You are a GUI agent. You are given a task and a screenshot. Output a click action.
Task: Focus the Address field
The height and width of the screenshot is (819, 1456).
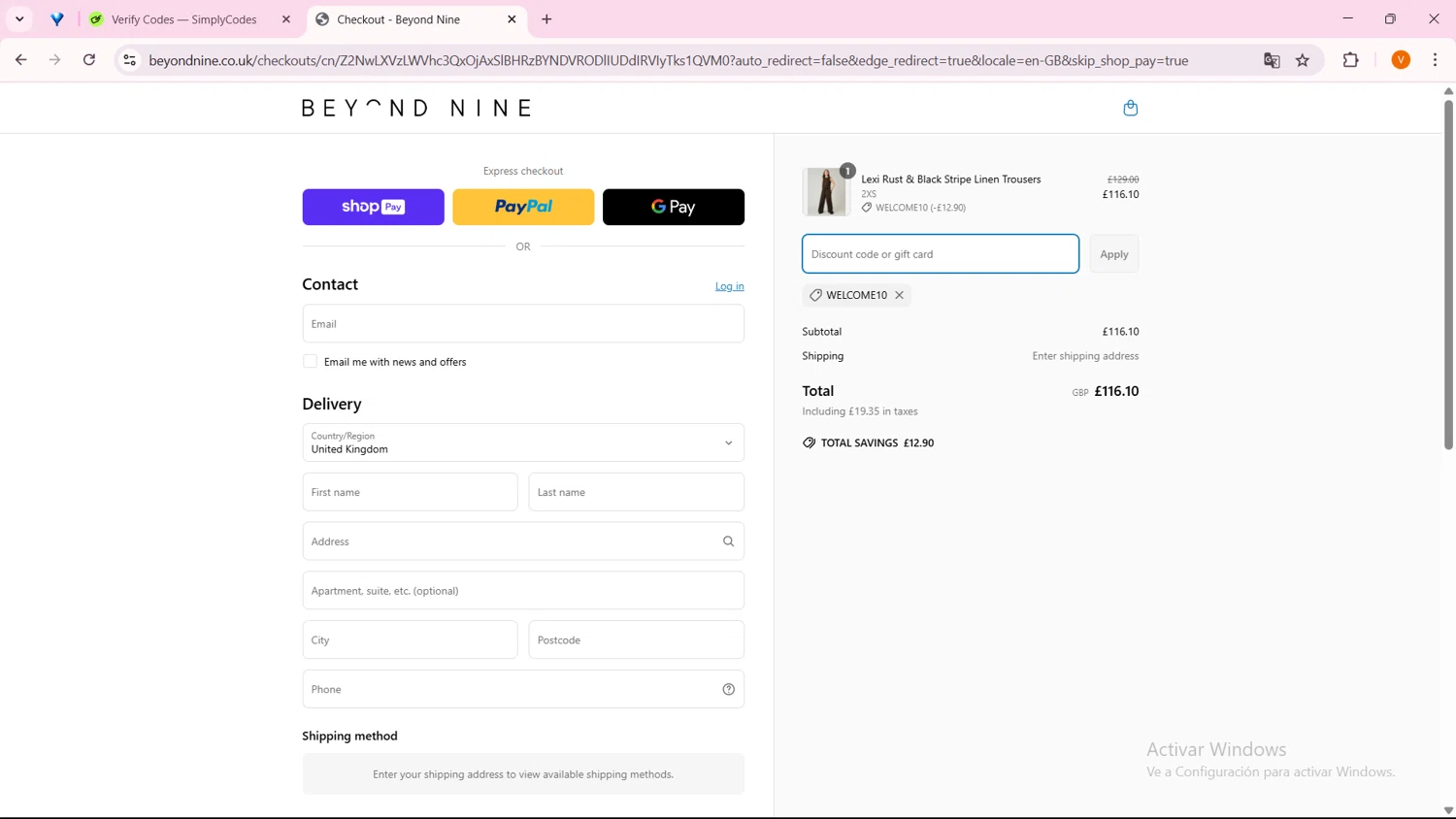(x=523, y=541)
